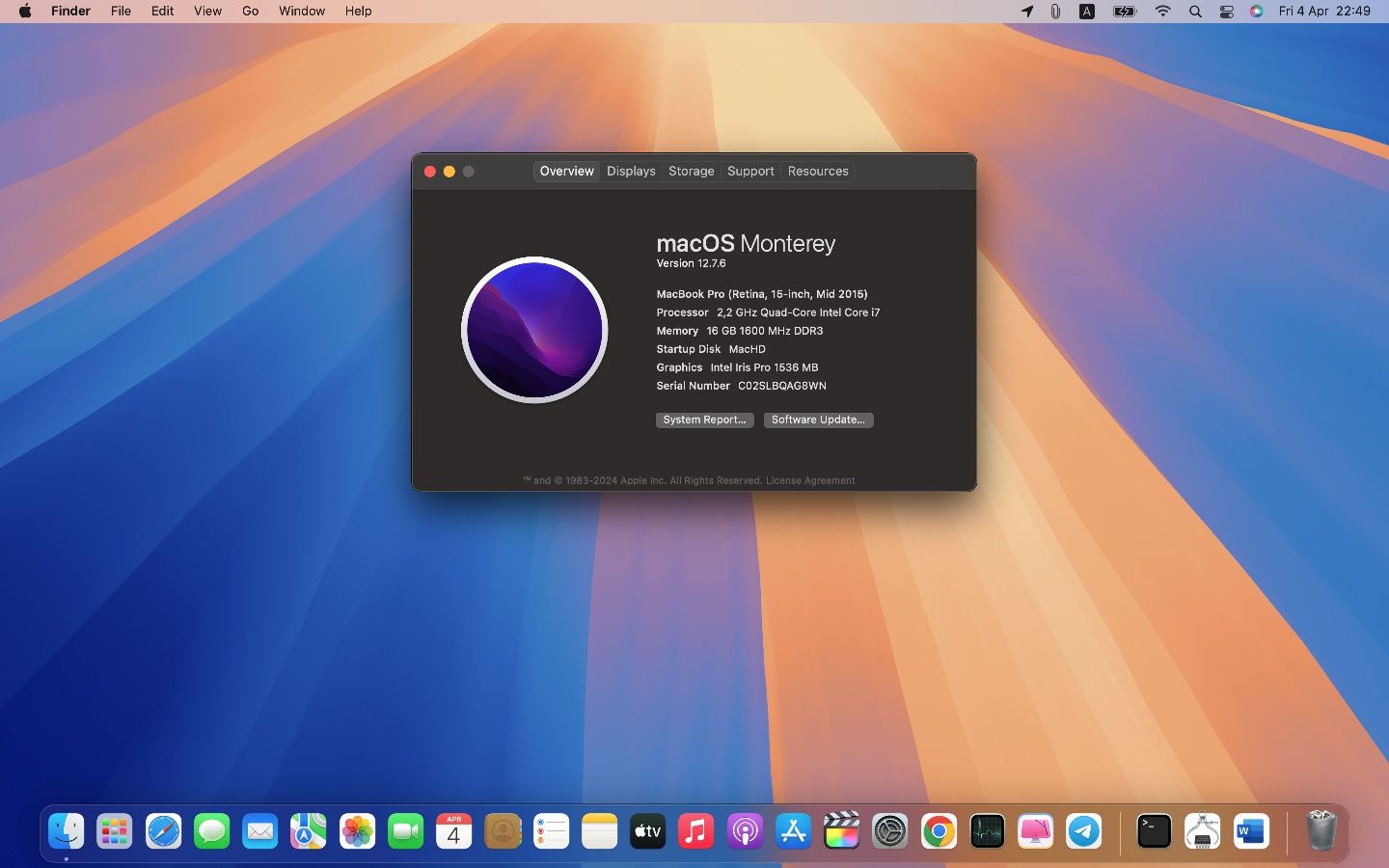This screenshot has height=868, width=1389.
Task: Click the Software Update… button
Action: 818,420
